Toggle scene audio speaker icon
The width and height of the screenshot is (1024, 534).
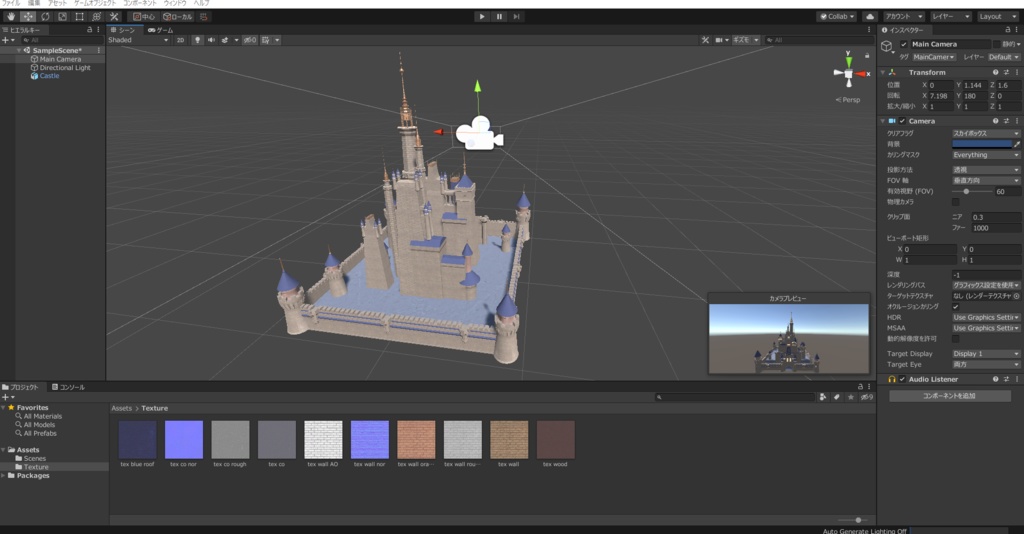point(211,40)
